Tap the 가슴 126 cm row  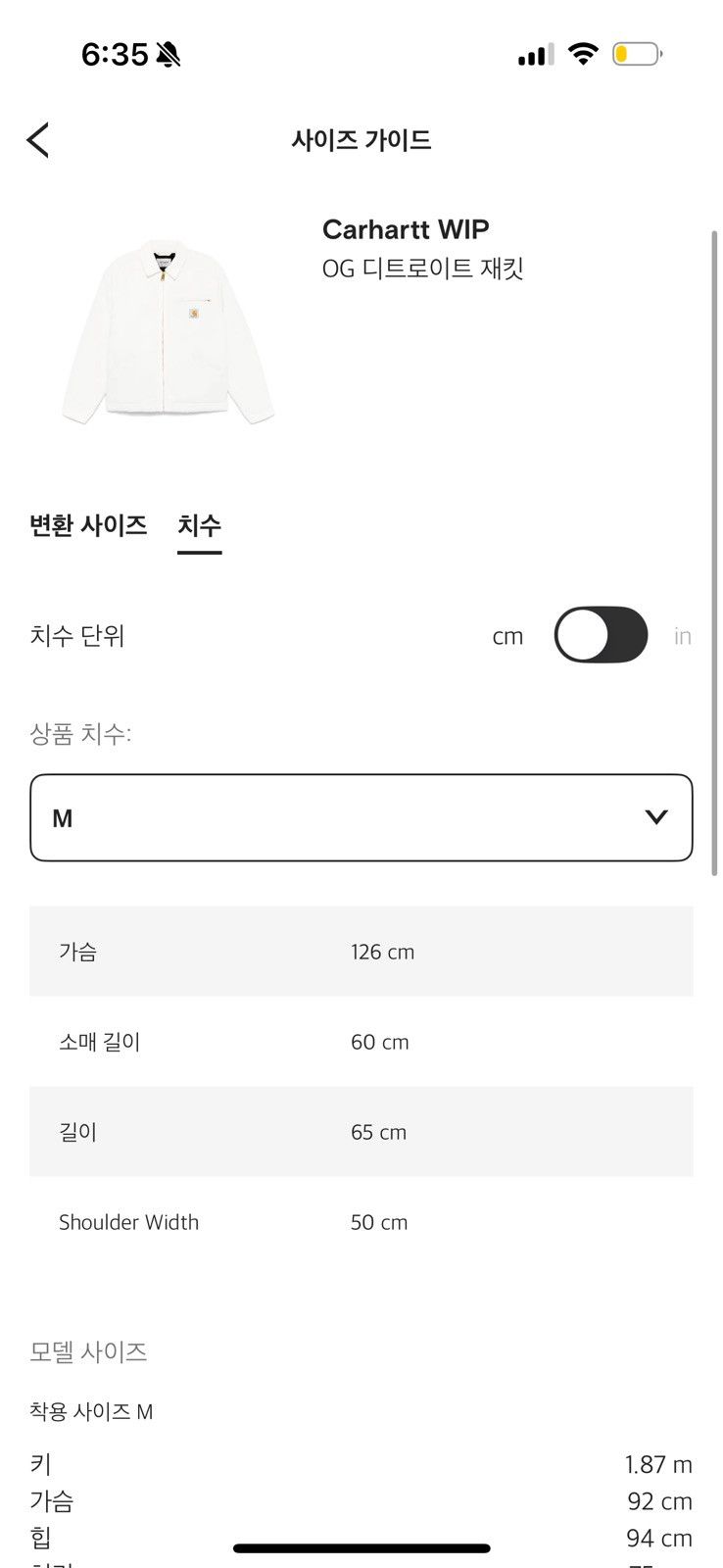pyautogui.click(x=361, y=952)
